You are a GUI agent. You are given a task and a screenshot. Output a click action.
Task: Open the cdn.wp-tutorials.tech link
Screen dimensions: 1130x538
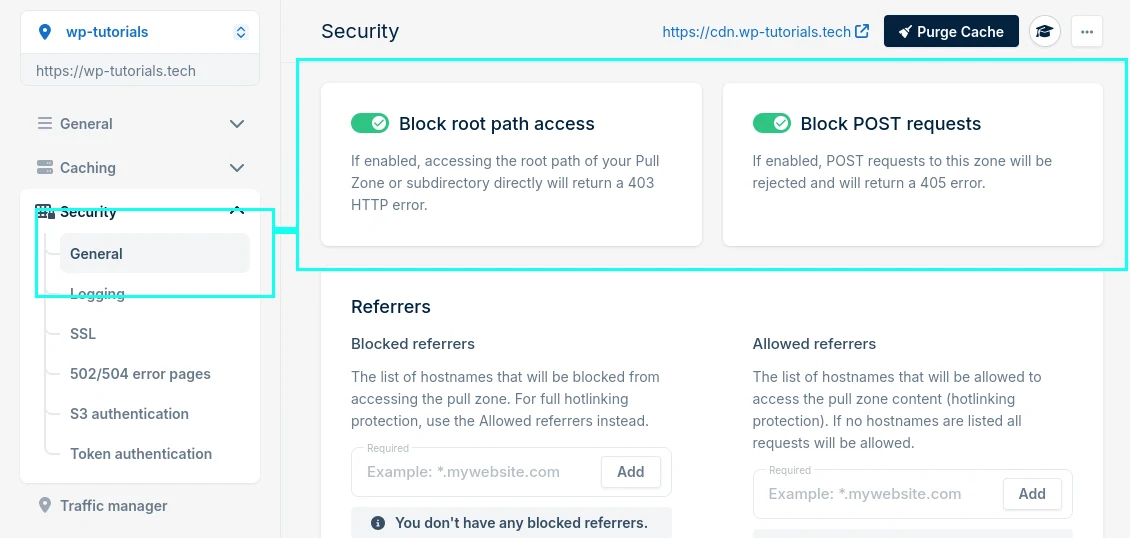point(765,32)
